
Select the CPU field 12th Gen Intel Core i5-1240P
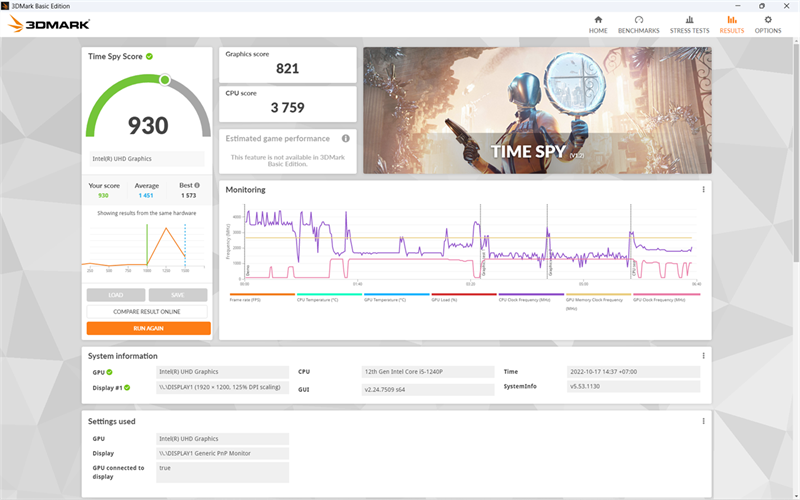pyautogui.click(x=428, y=371)
